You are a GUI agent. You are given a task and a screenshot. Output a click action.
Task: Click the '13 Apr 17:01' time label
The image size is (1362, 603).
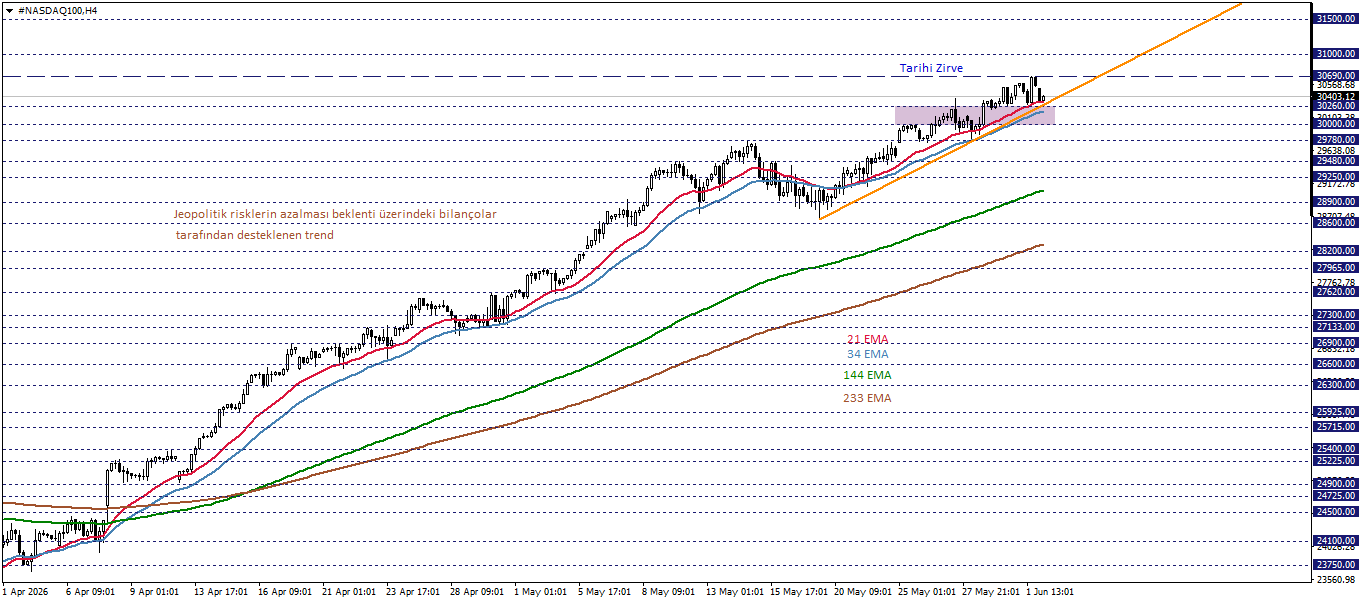pos(220,592)
